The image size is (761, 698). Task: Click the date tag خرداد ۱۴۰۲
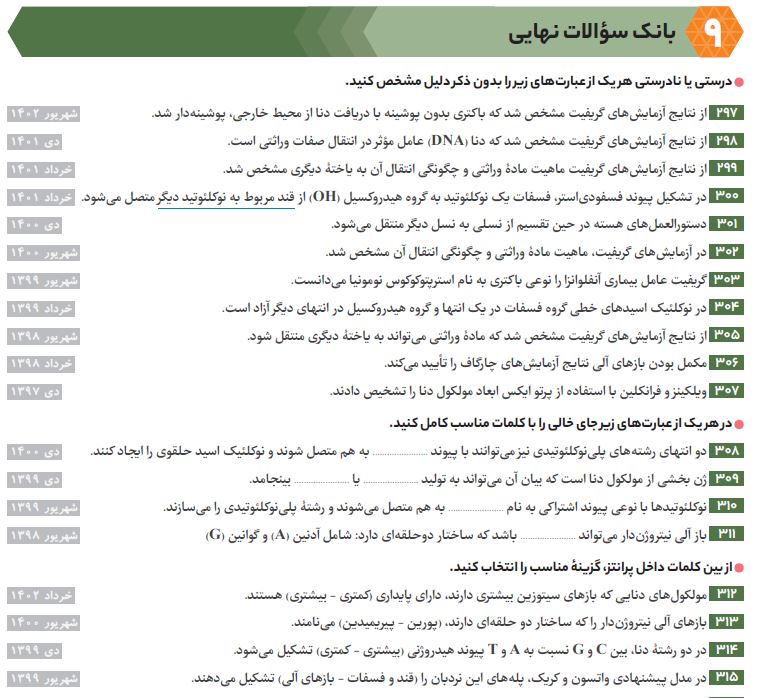pos(41,595)
